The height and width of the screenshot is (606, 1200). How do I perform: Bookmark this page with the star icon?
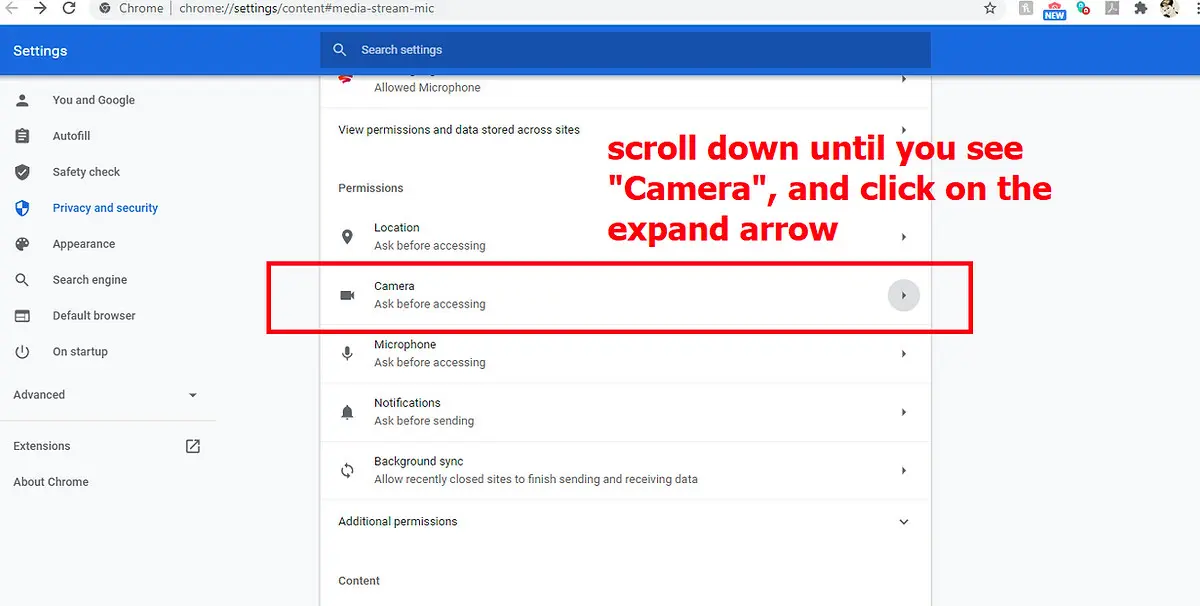(x=989, y=8)
